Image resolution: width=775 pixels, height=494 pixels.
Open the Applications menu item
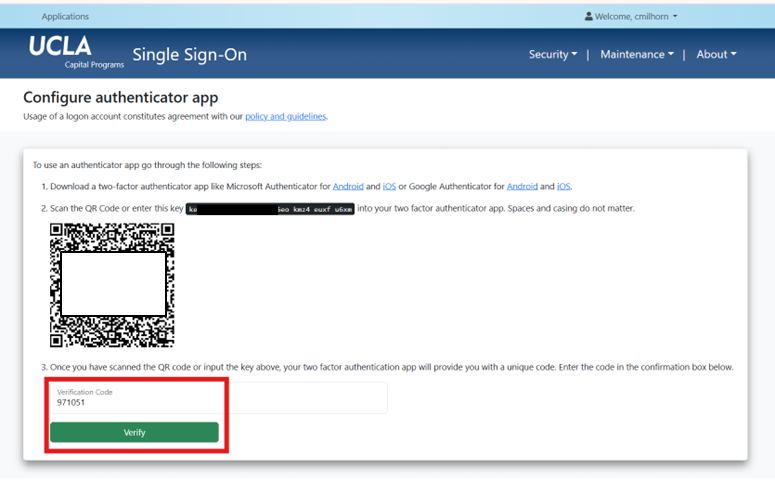65,16
